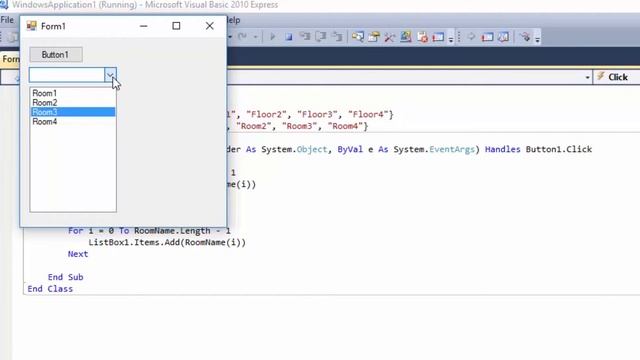The image size is (640, 360).
Task: Click the "Room2" string in the code
Action: point(254,126)
